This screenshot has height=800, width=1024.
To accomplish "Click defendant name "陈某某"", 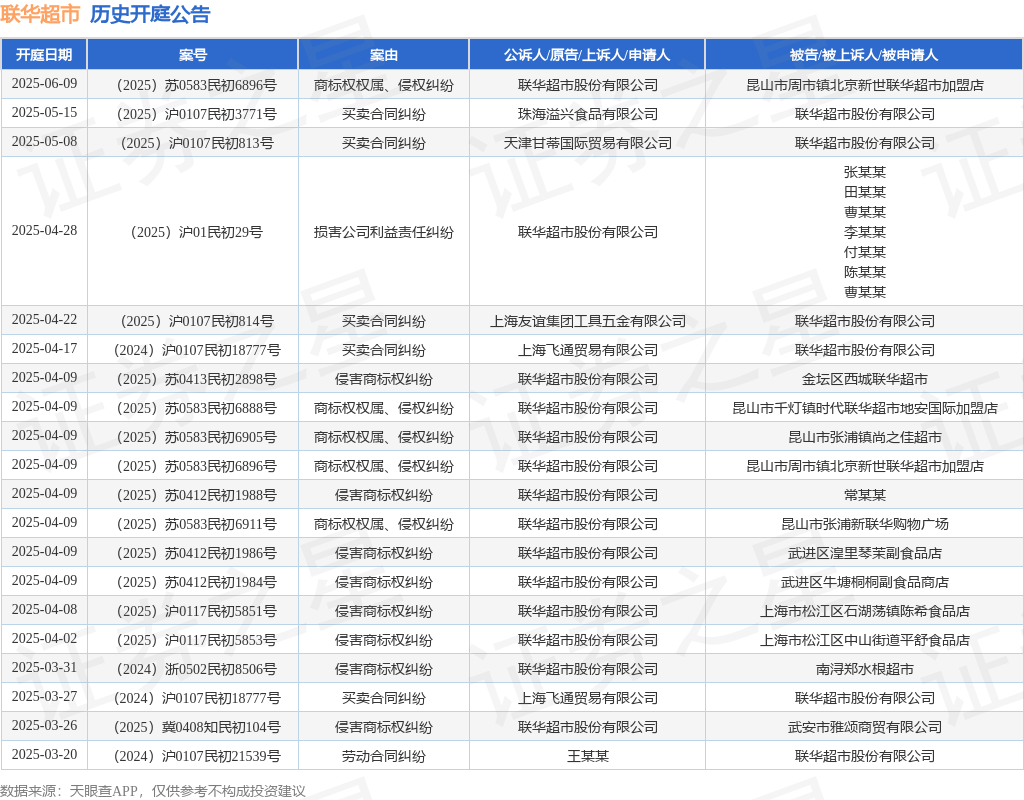I will (x=865, y=272).
